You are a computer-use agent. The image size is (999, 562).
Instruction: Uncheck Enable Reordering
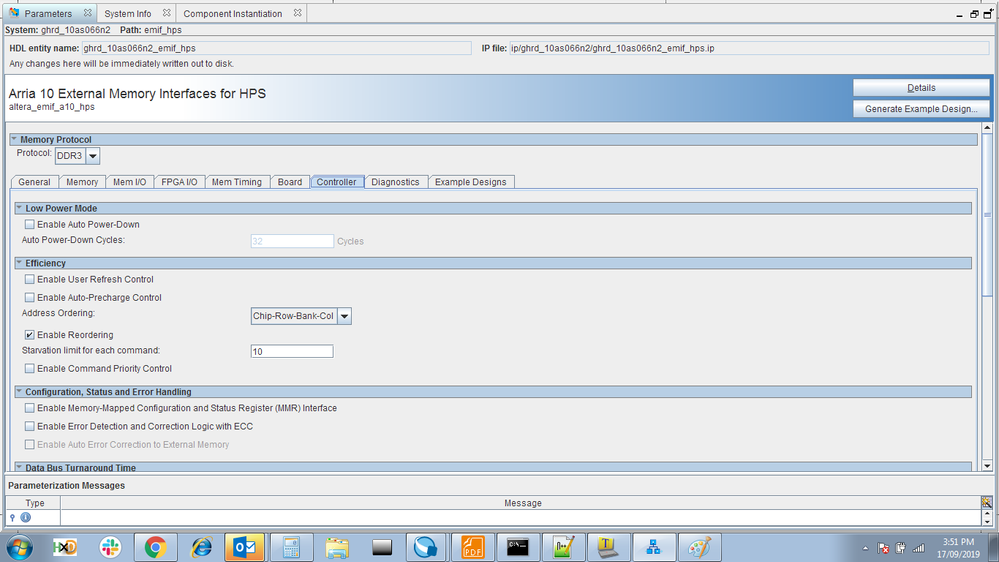29,335
